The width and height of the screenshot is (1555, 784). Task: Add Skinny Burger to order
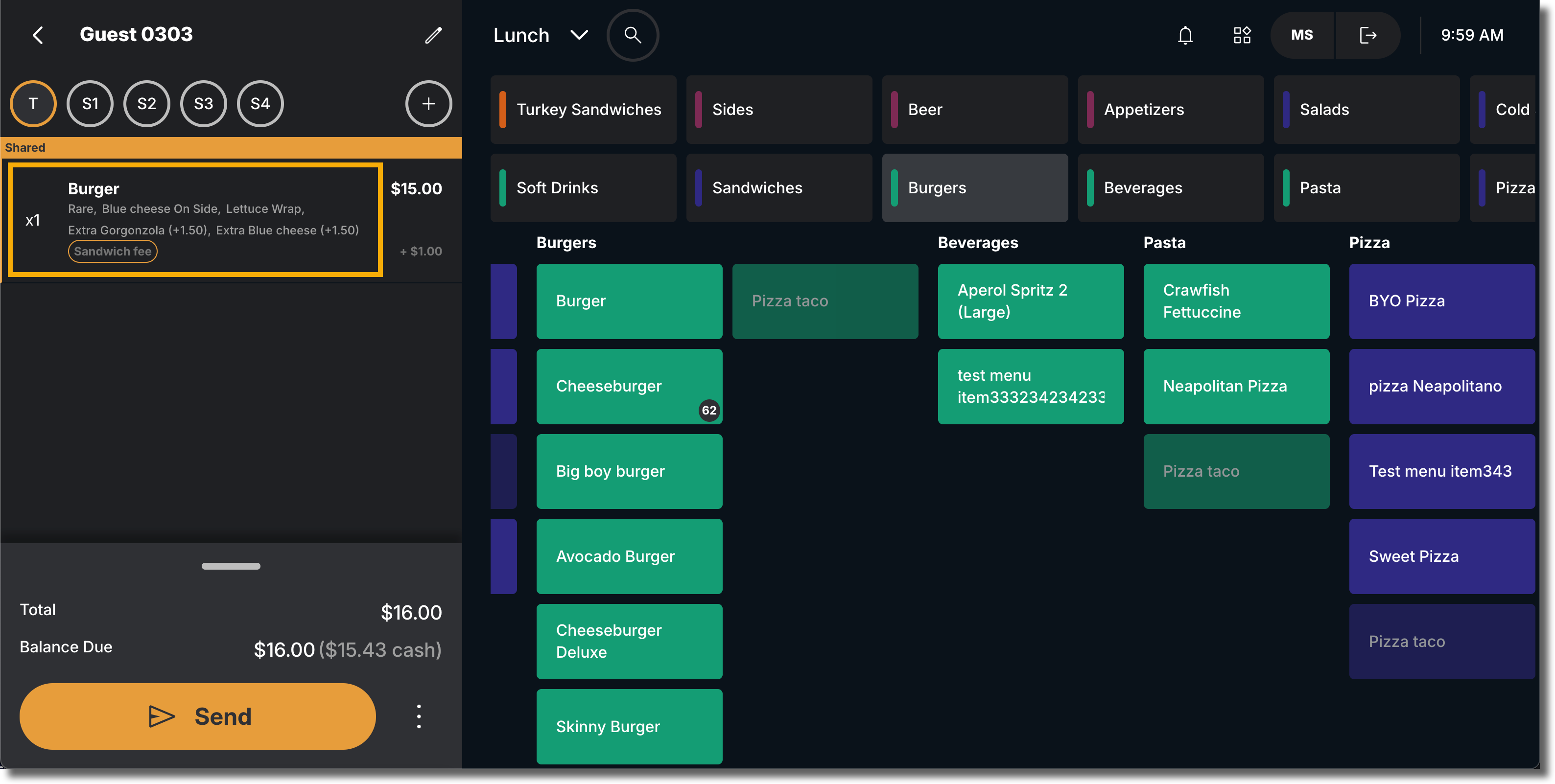coord(629,727)
